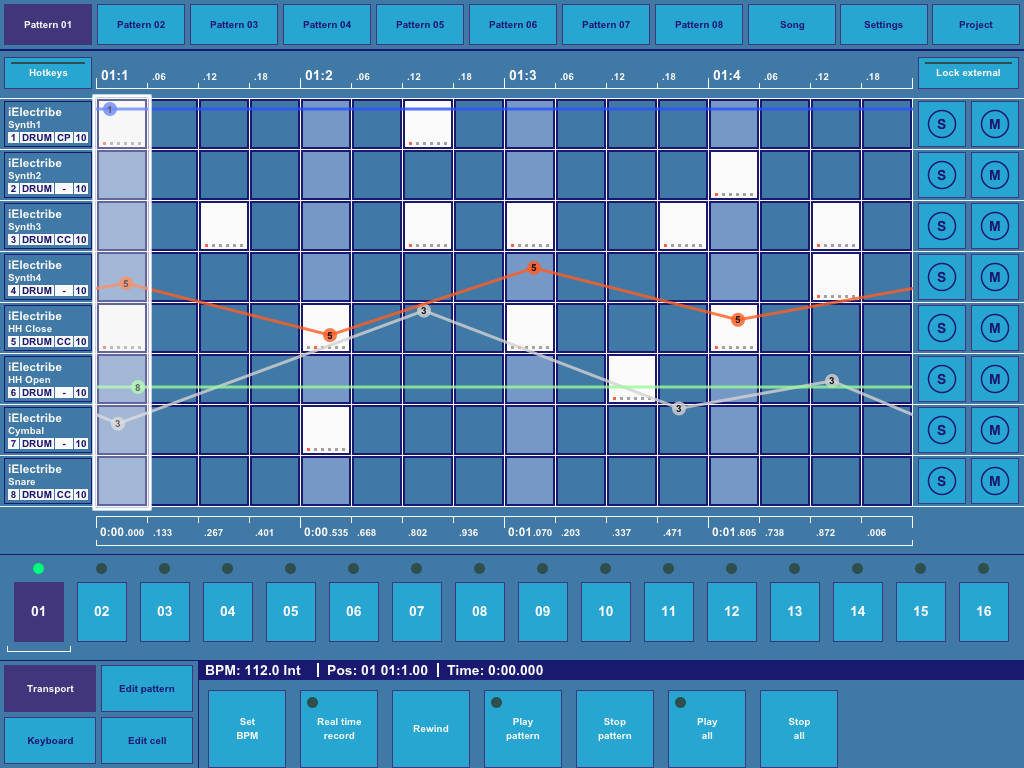
Task: Open the Song tab
Action: click(791, 24)
